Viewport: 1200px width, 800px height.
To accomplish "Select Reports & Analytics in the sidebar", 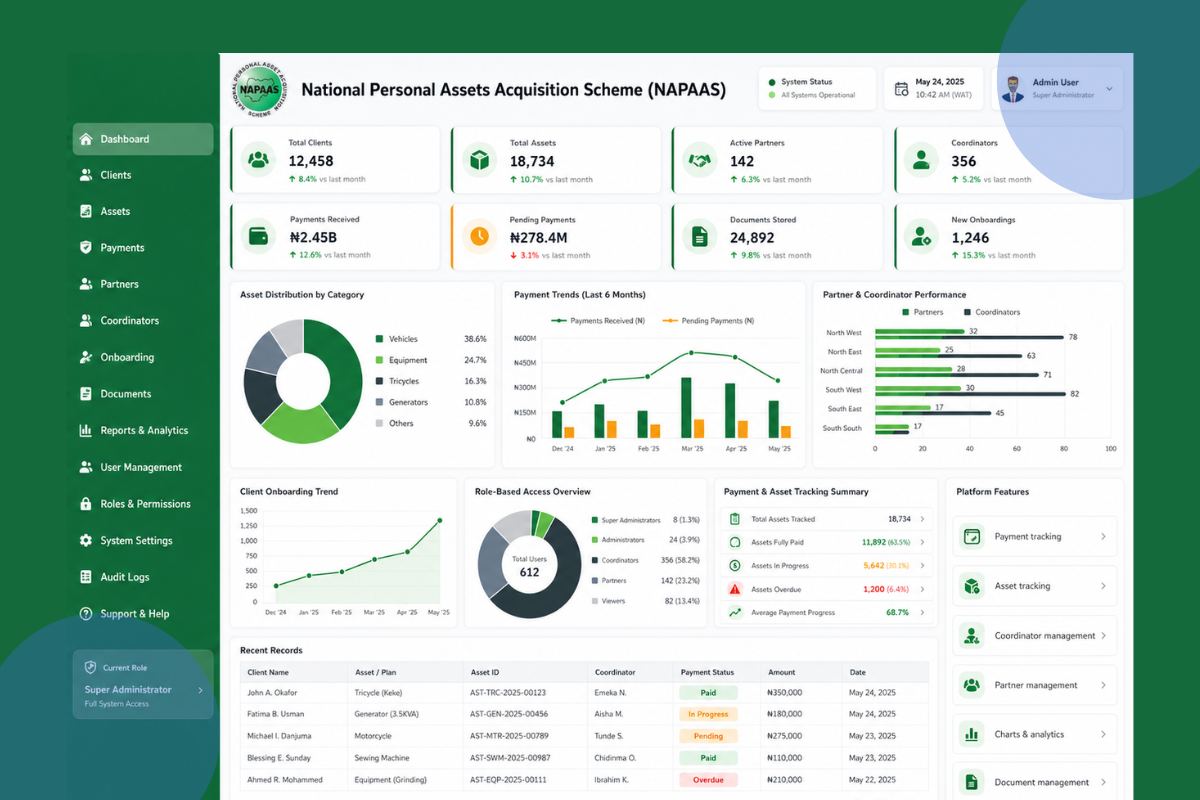I will pyautogui.click(x=143, y=431).
